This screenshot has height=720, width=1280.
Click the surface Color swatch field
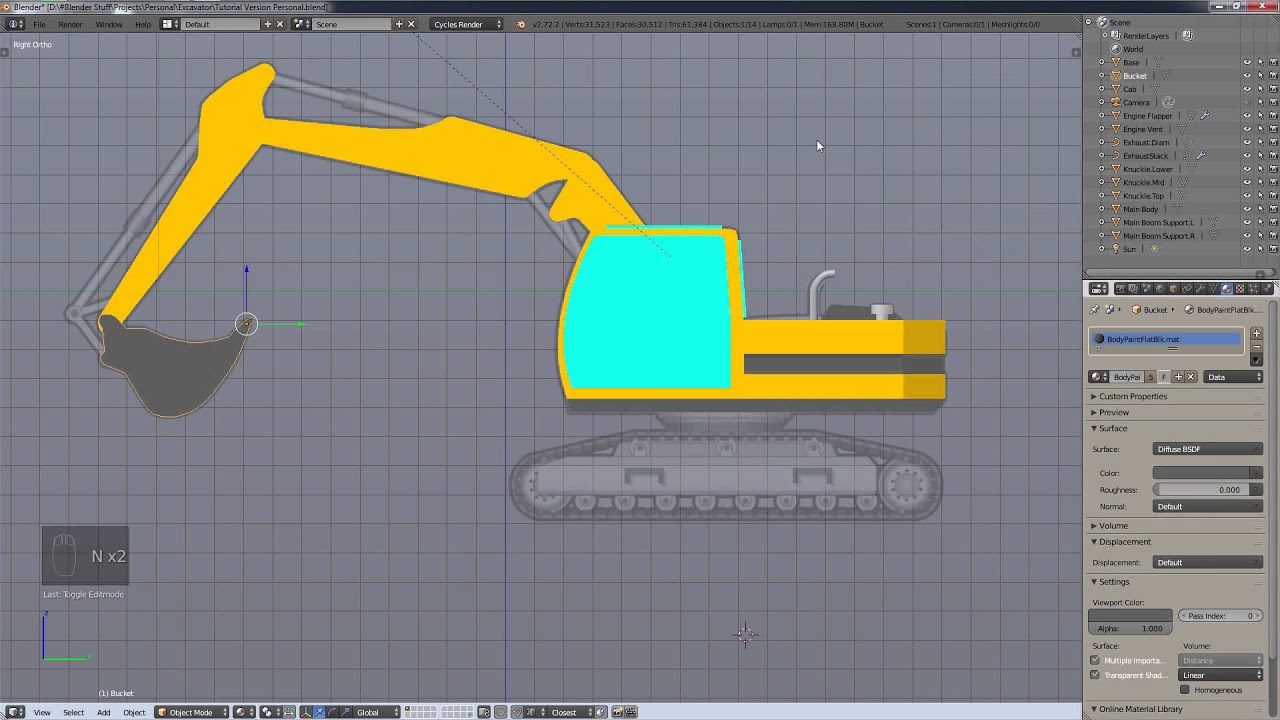tap(1208, 473)
